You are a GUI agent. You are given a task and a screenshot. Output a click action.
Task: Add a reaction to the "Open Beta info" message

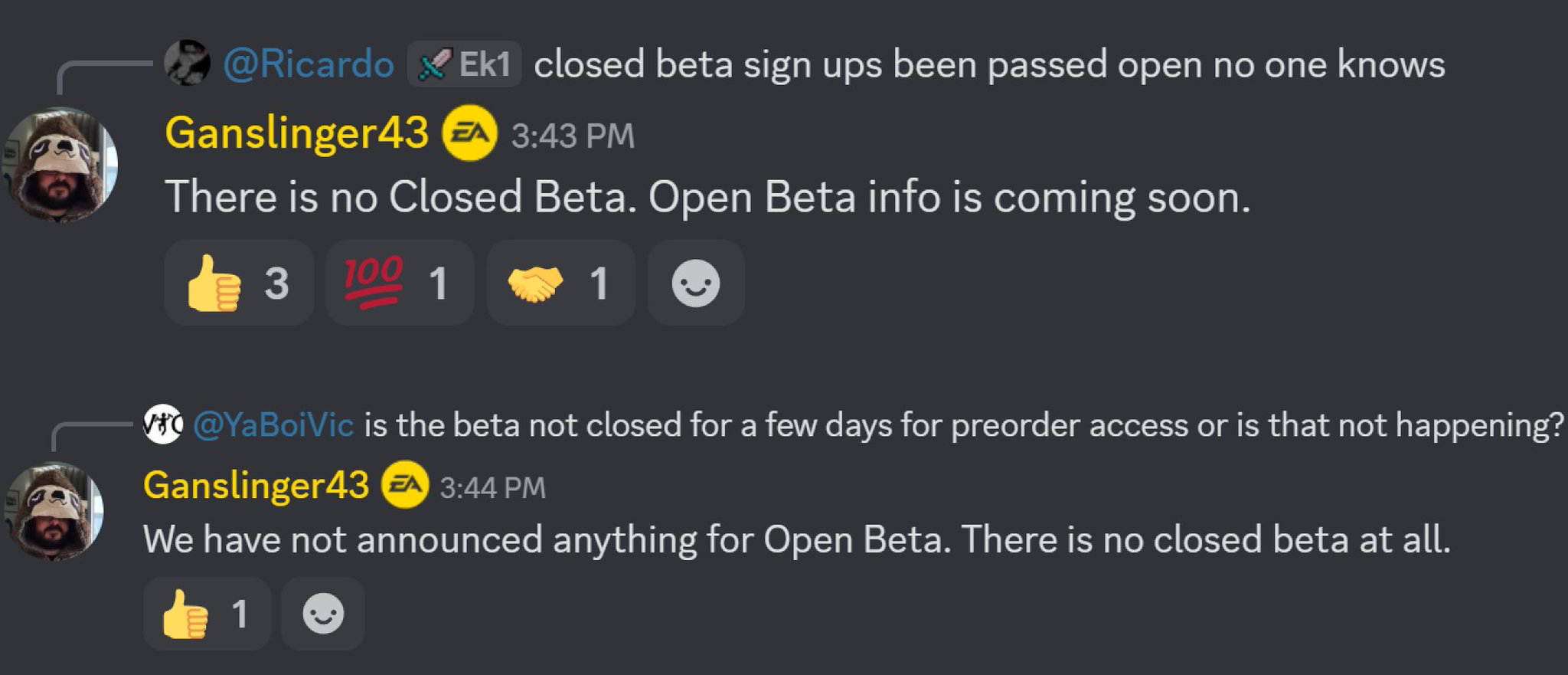(695, 283)
